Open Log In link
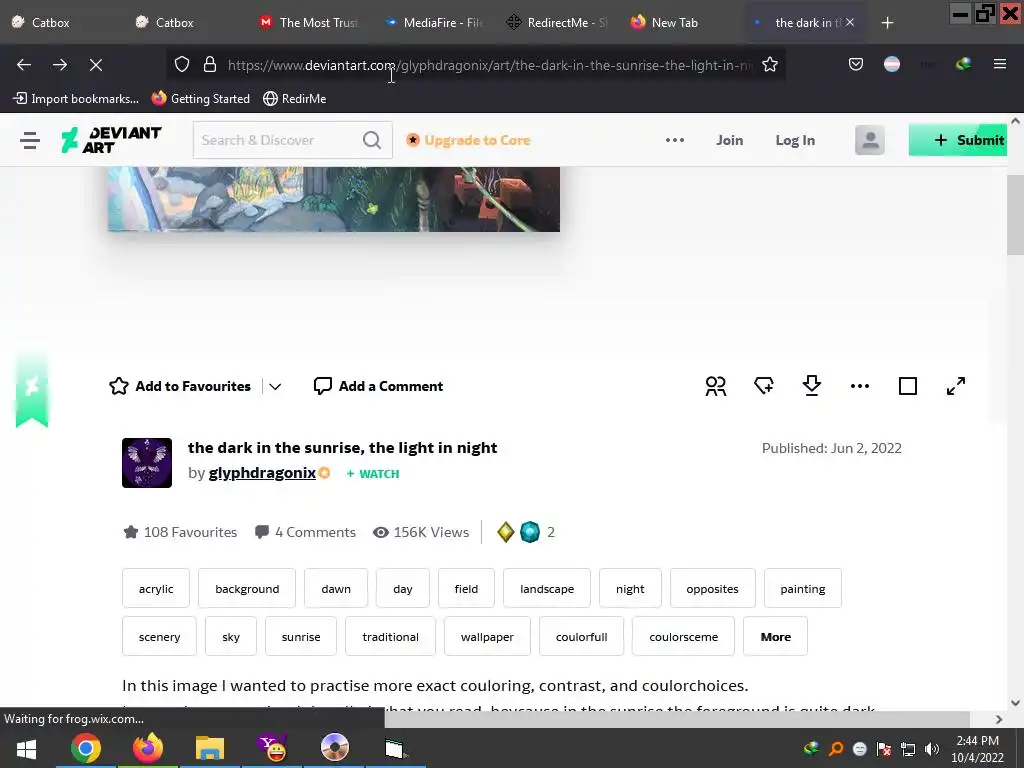Image resolution: width=1024 pixels, height=768 pixels. pos(795,140)
